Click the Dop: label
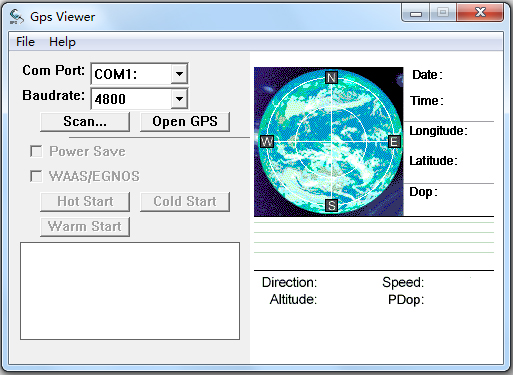Screen dimensions: 513x375 pyautogui.click(x=423, y=192)
